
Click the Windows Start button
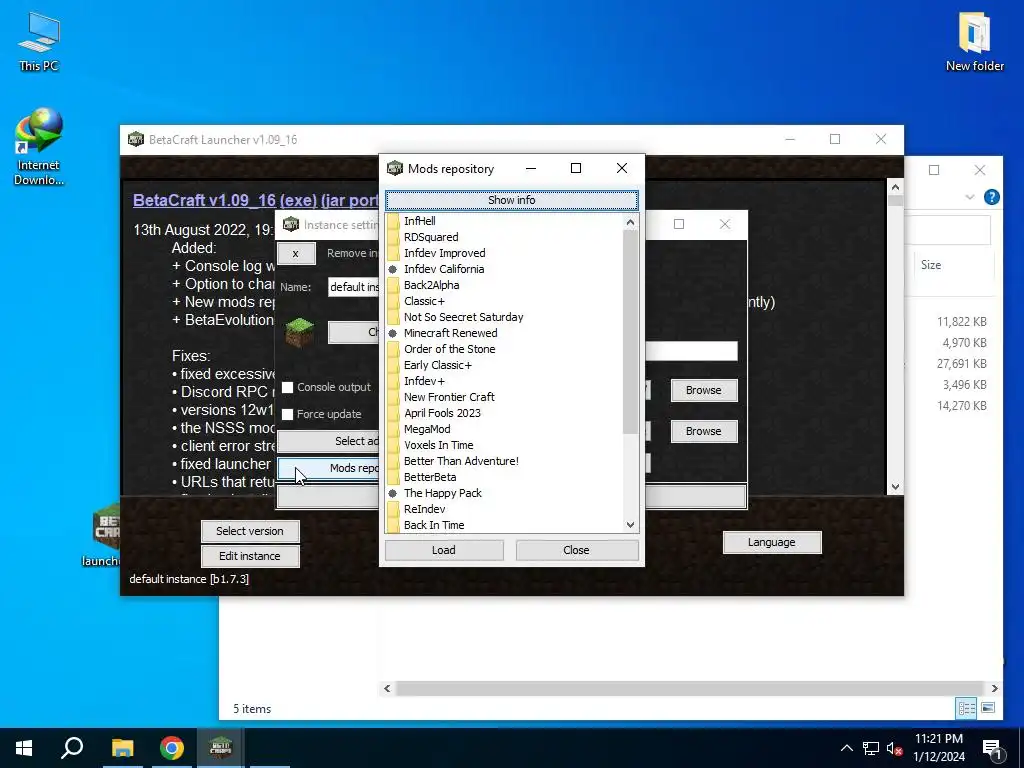coord(24,748)
